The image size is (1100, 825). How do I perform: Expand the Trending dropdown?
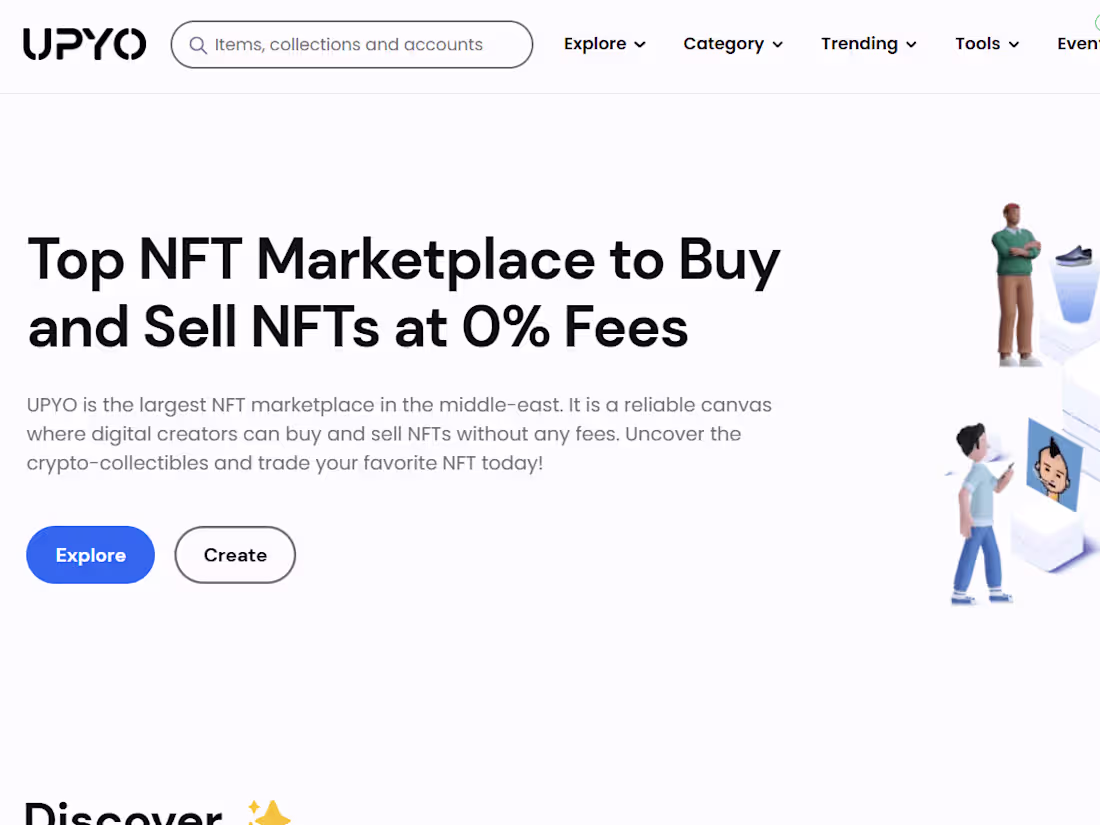tap(868, 44)
